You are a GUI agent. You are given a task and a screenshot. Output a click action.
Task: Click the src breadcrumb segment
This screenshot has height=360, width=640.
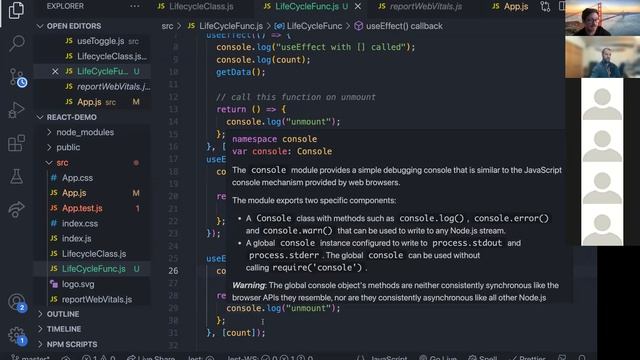pyautogui.click(x=167, y=26)
